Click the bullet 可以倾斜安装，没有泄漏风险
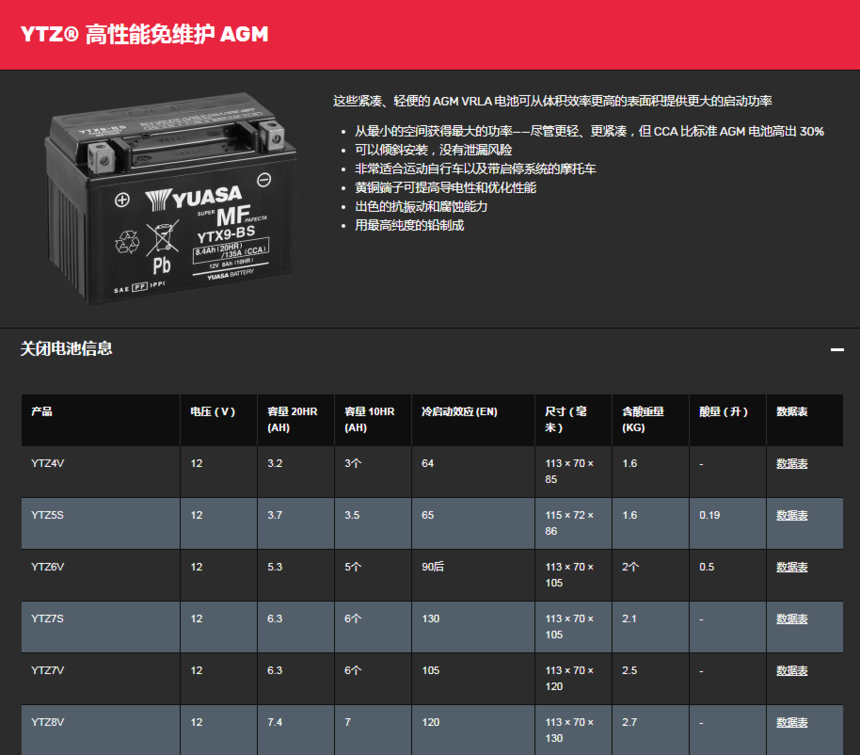This screenshot has width=860, height=755. point(433,150)
